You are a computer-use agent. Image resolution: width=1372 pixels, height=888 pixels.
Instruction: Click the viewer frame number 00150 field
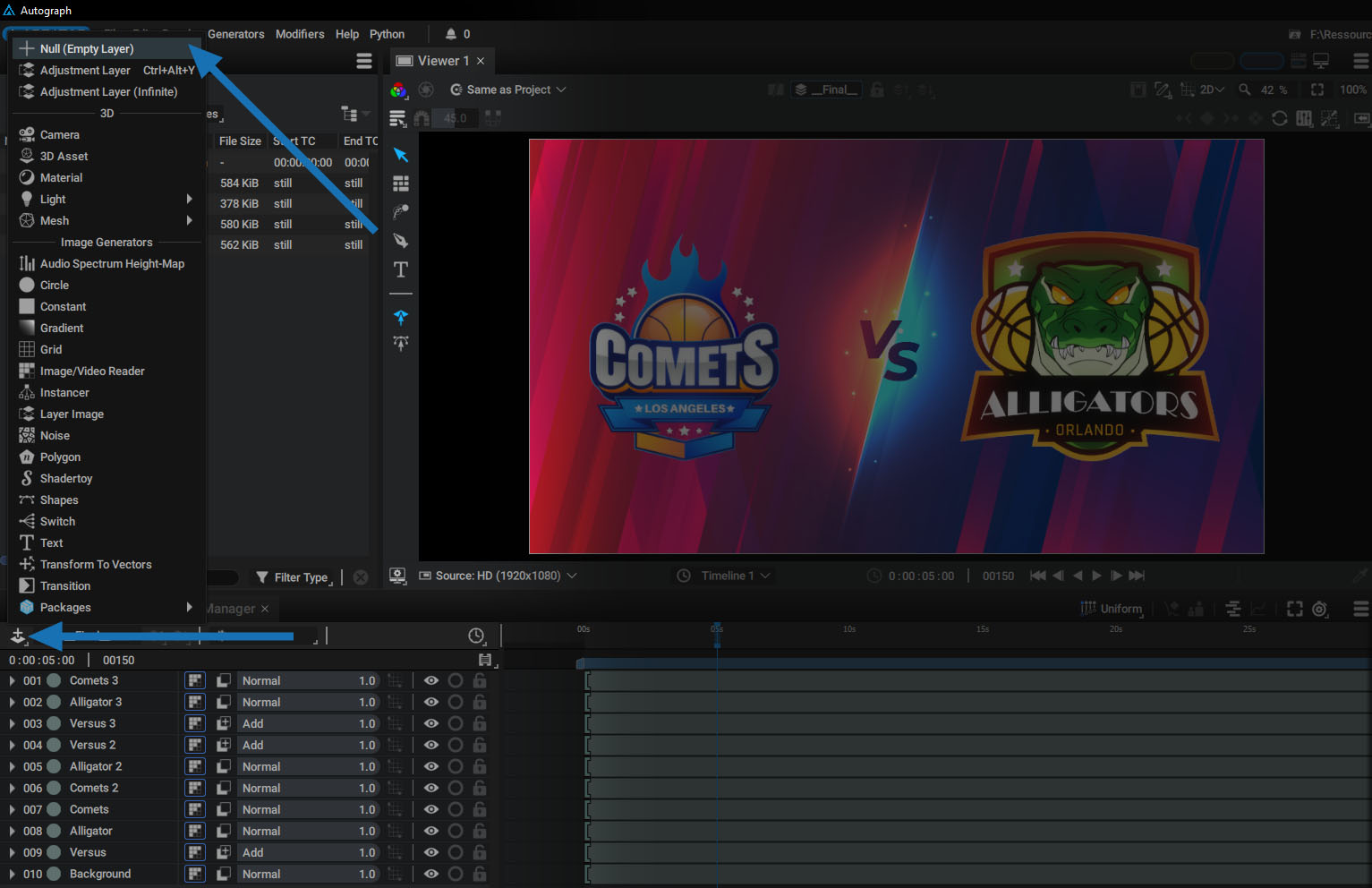998,576
